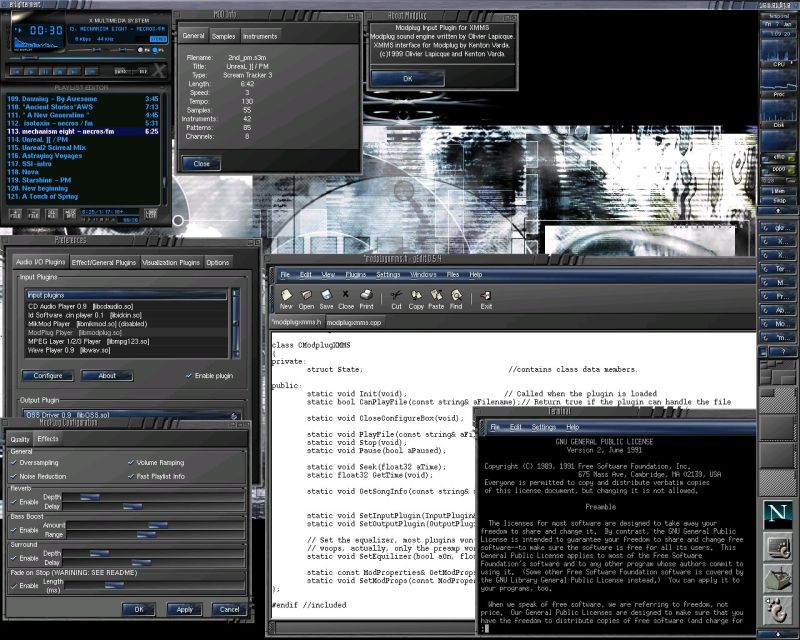
Task: Select the 'Ter...' task in the panel task list
Action: (x=778, y=268)
